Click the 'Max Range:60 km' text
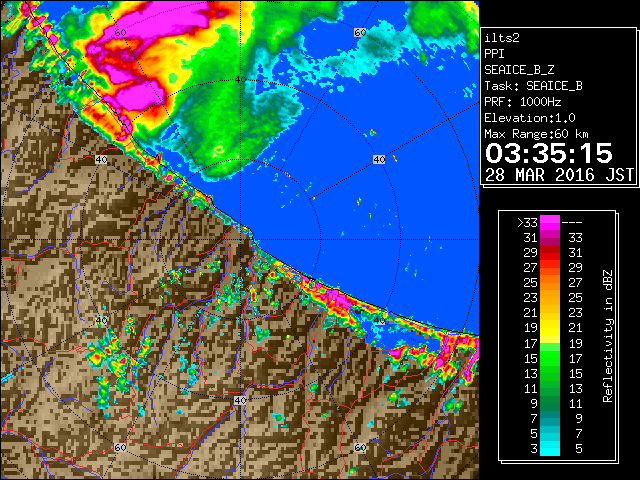640x480 pixels. pos(536,134)
